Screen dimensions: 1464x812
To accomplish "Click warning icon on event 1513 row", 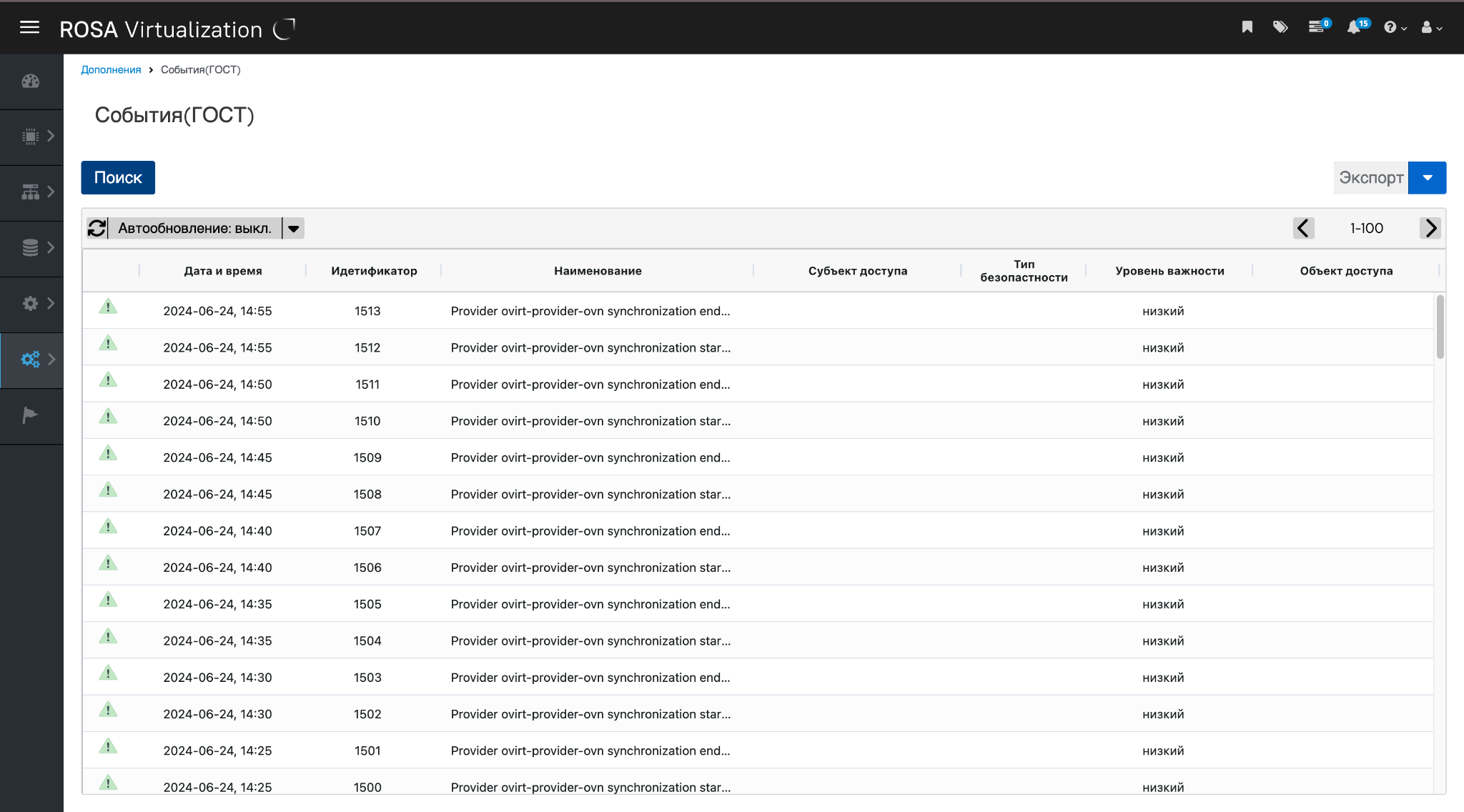I will coord(108,308).
